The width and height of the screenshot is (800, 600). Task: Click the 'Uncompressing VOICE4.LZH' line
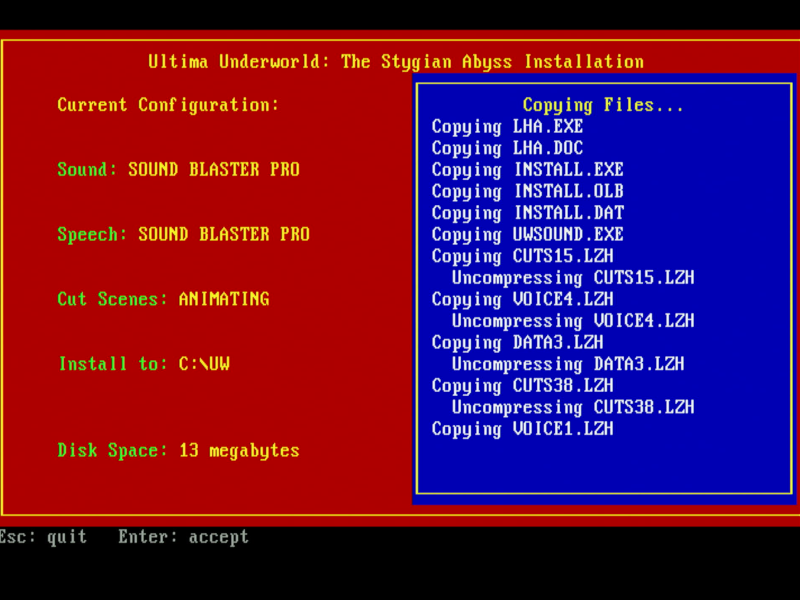coord(573,321)
